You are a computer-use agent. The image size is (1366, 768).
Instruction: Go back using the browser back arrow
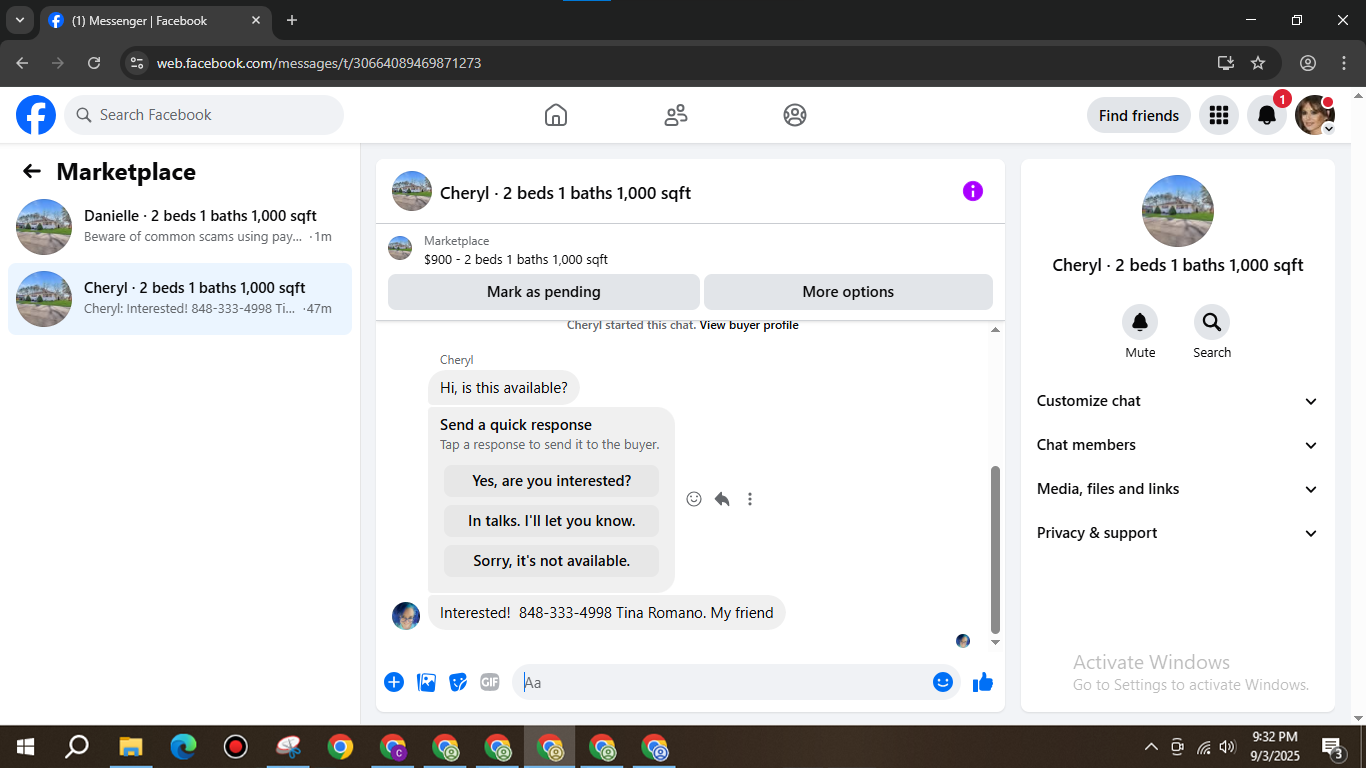pos(22,63)
